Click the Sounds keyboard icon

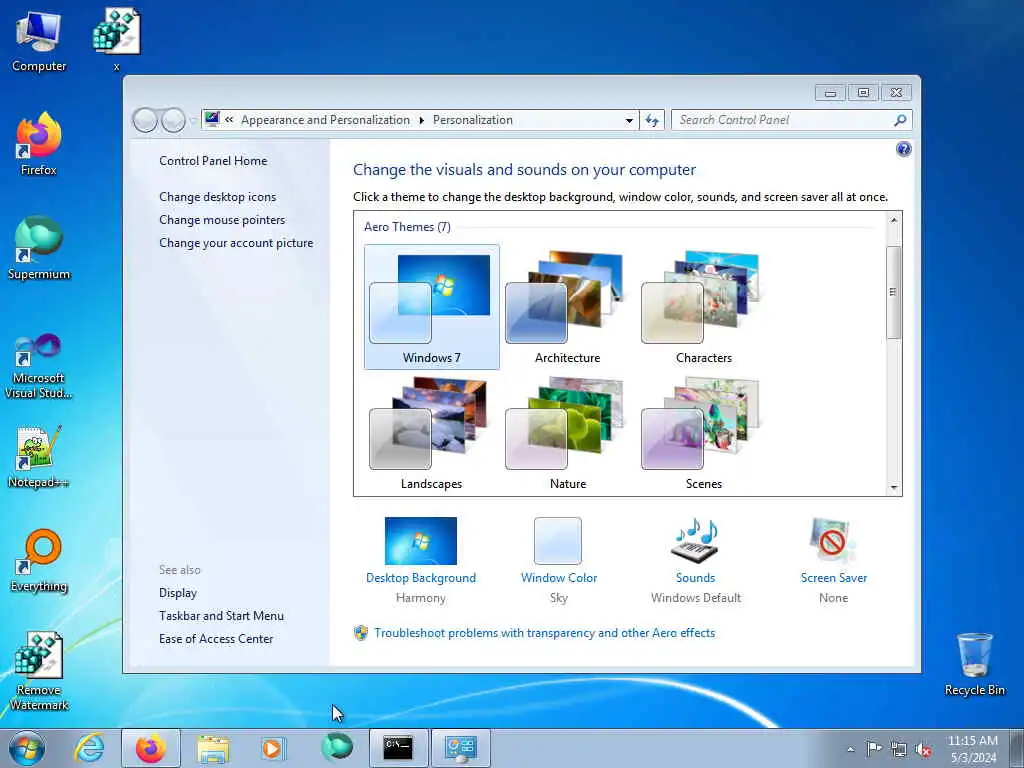coord(696,541)
